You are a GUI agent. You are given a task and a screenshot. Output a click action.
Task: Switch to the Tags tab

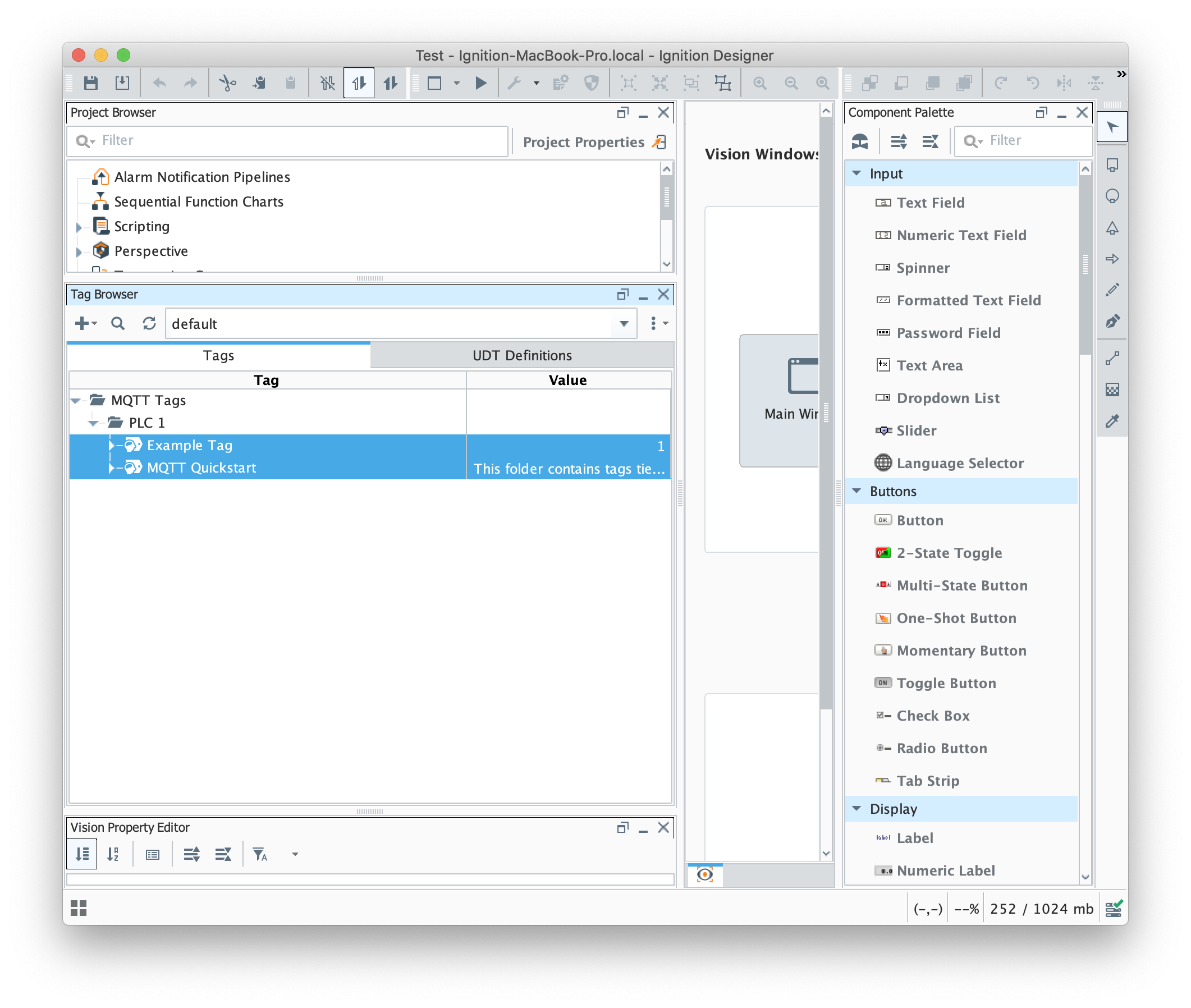[x=219, y=355]
